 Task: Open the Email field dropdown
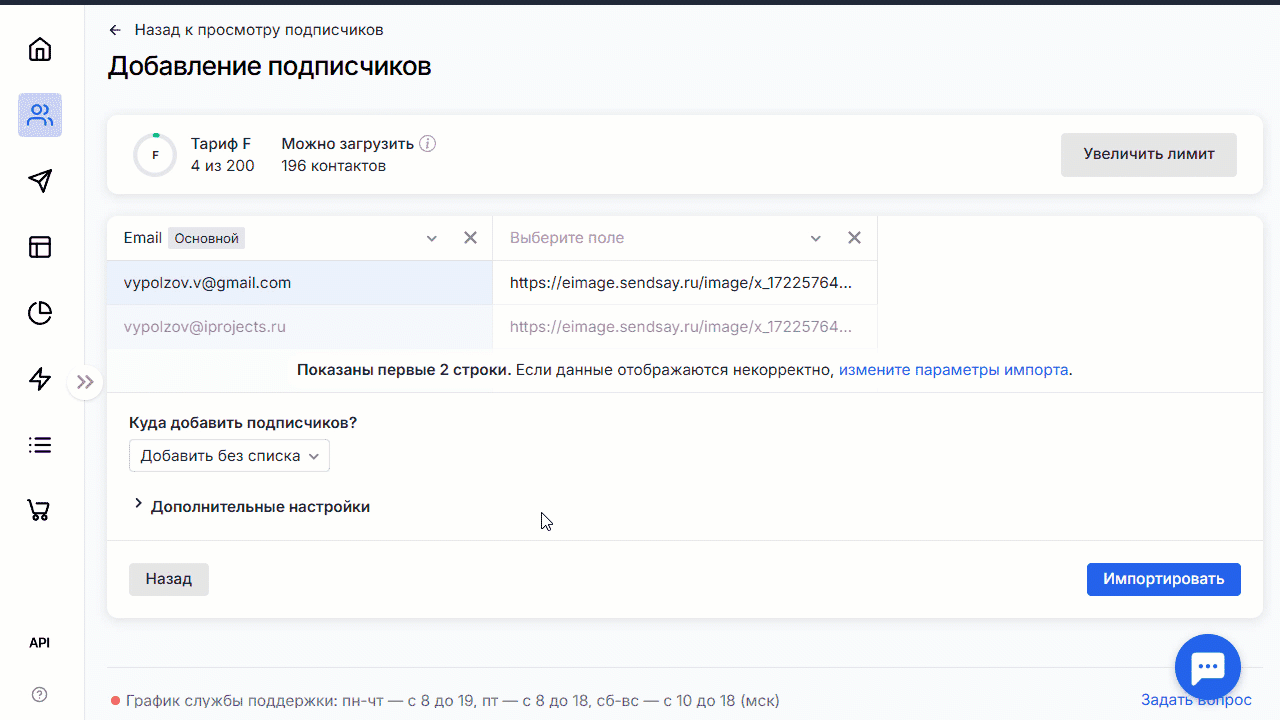(x=432, y=238)
